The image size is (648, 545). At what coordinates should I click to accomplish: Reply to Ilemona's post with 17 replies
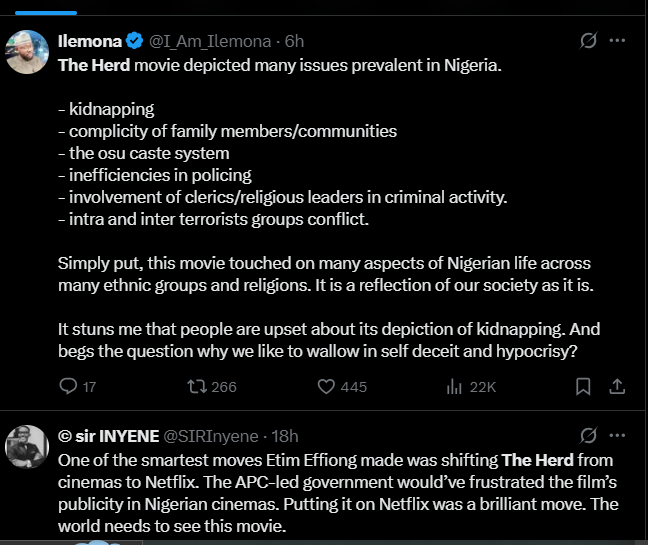(x=69, y=386)
